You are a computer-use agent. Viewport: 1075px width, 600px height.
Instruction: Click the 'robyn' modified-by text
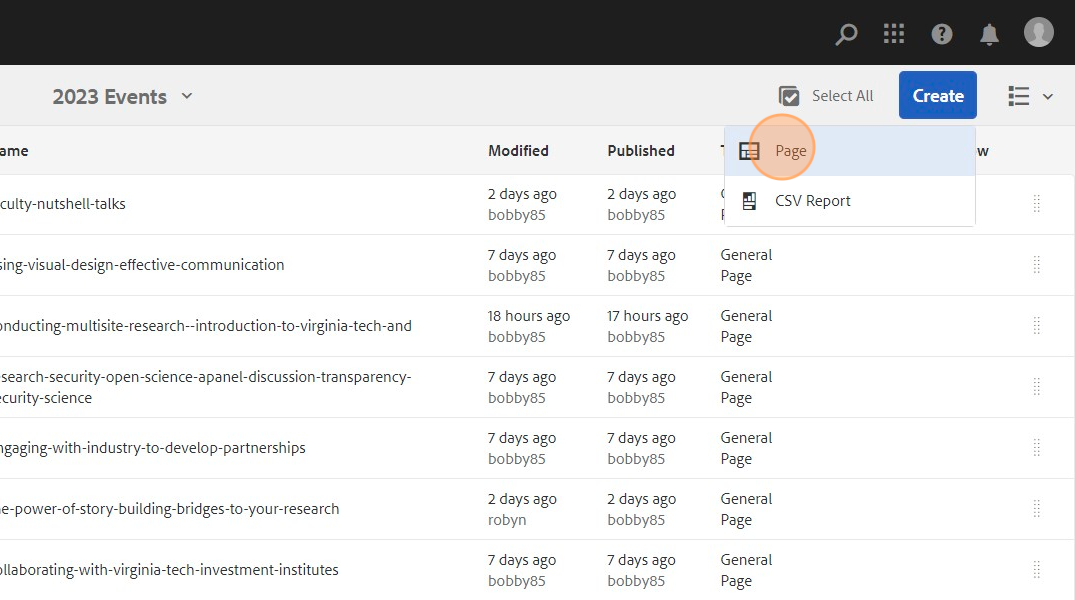point(507,520)
